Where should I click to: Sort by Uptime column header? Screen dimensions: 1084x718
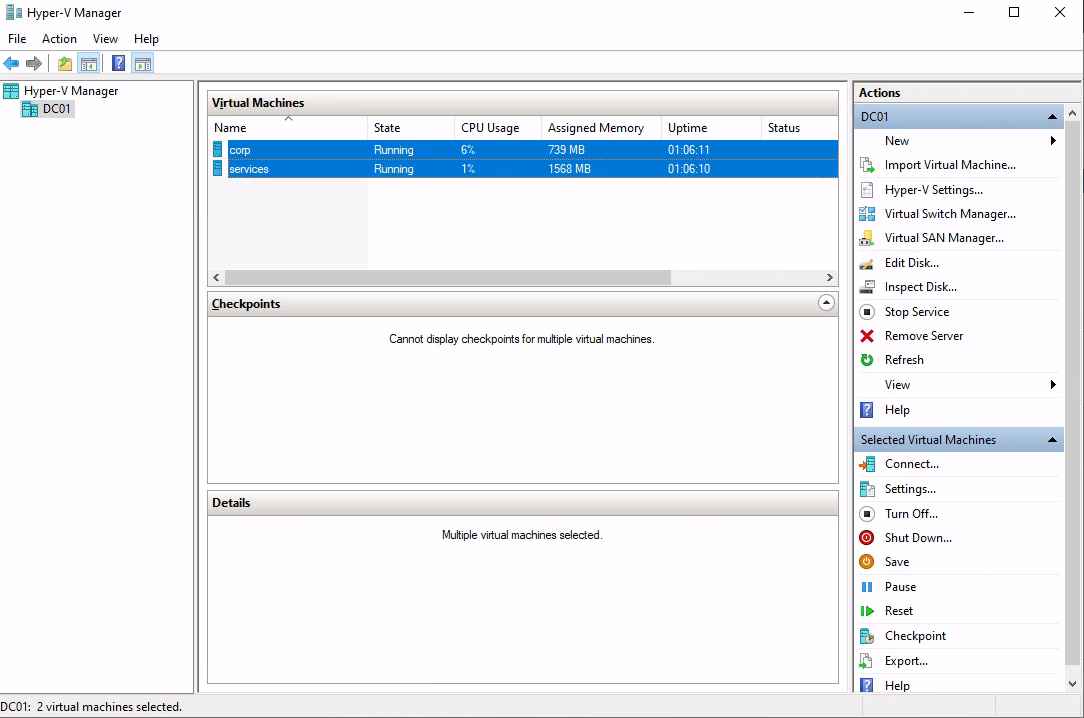click(711, 128)
